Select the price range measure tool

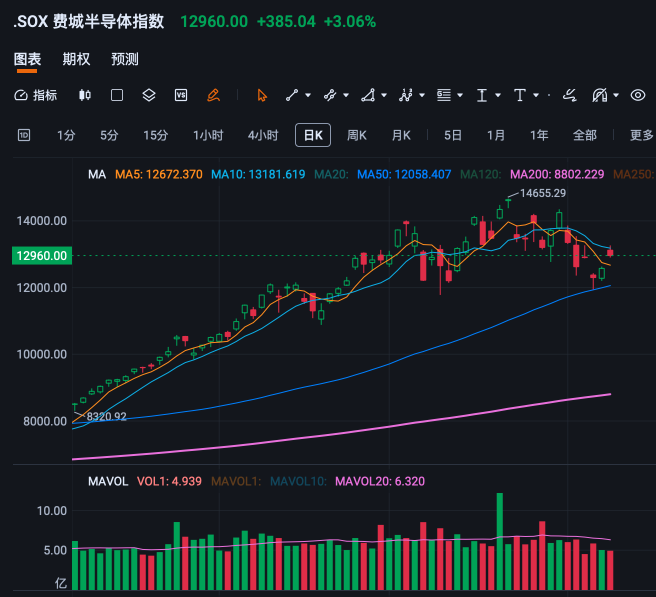tap(482, 95)
